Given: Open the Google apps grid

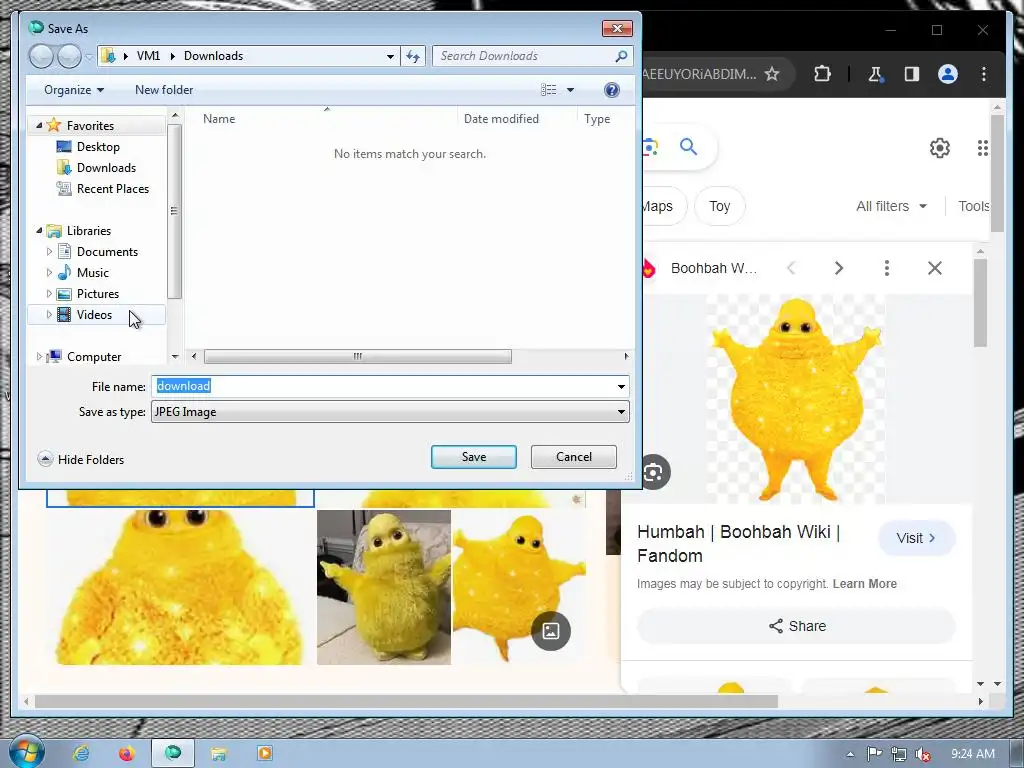Looking at the screenshot, I should [982, 148].
